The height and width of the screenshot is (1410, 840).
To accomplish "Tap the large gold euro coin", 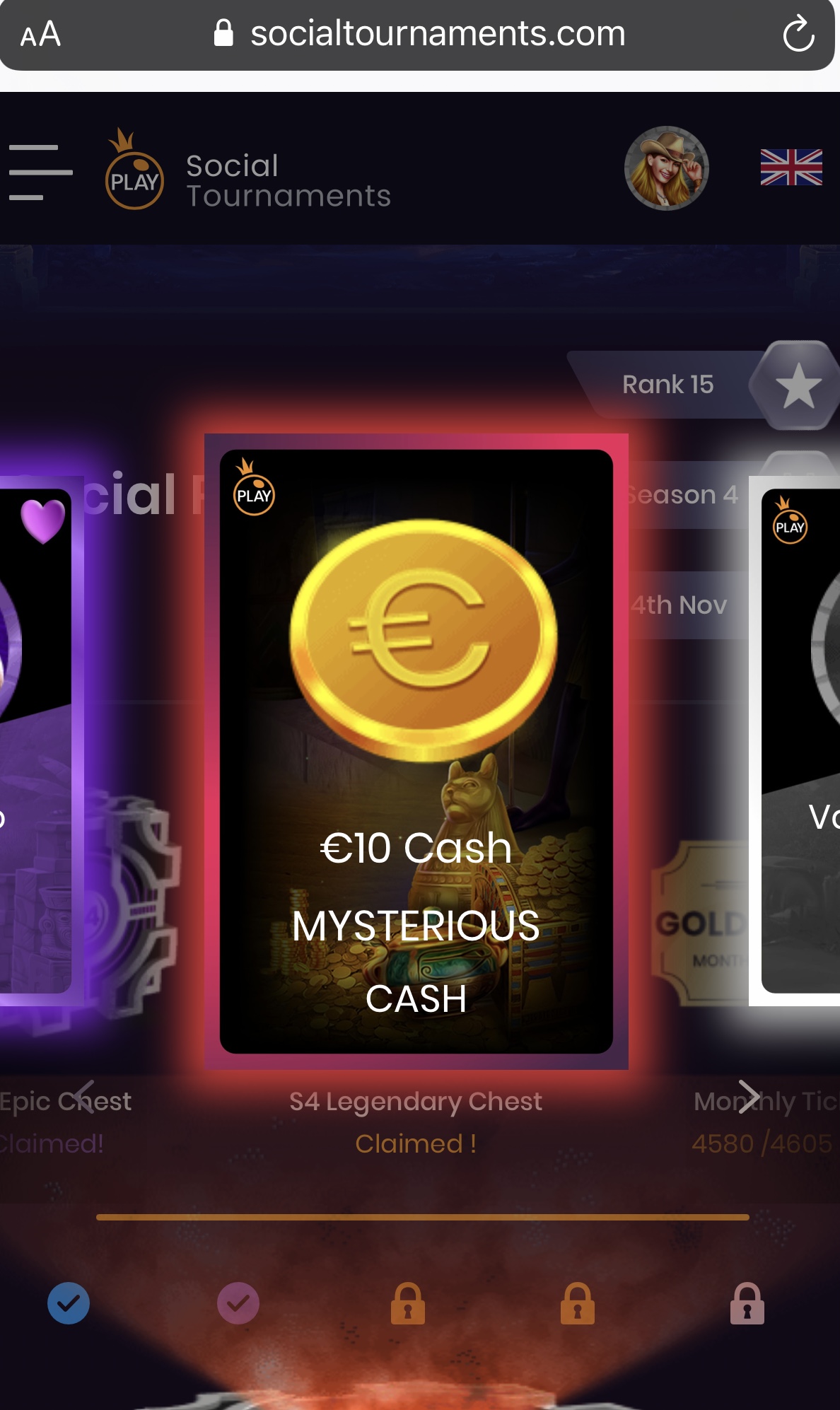I will (424, 640).
